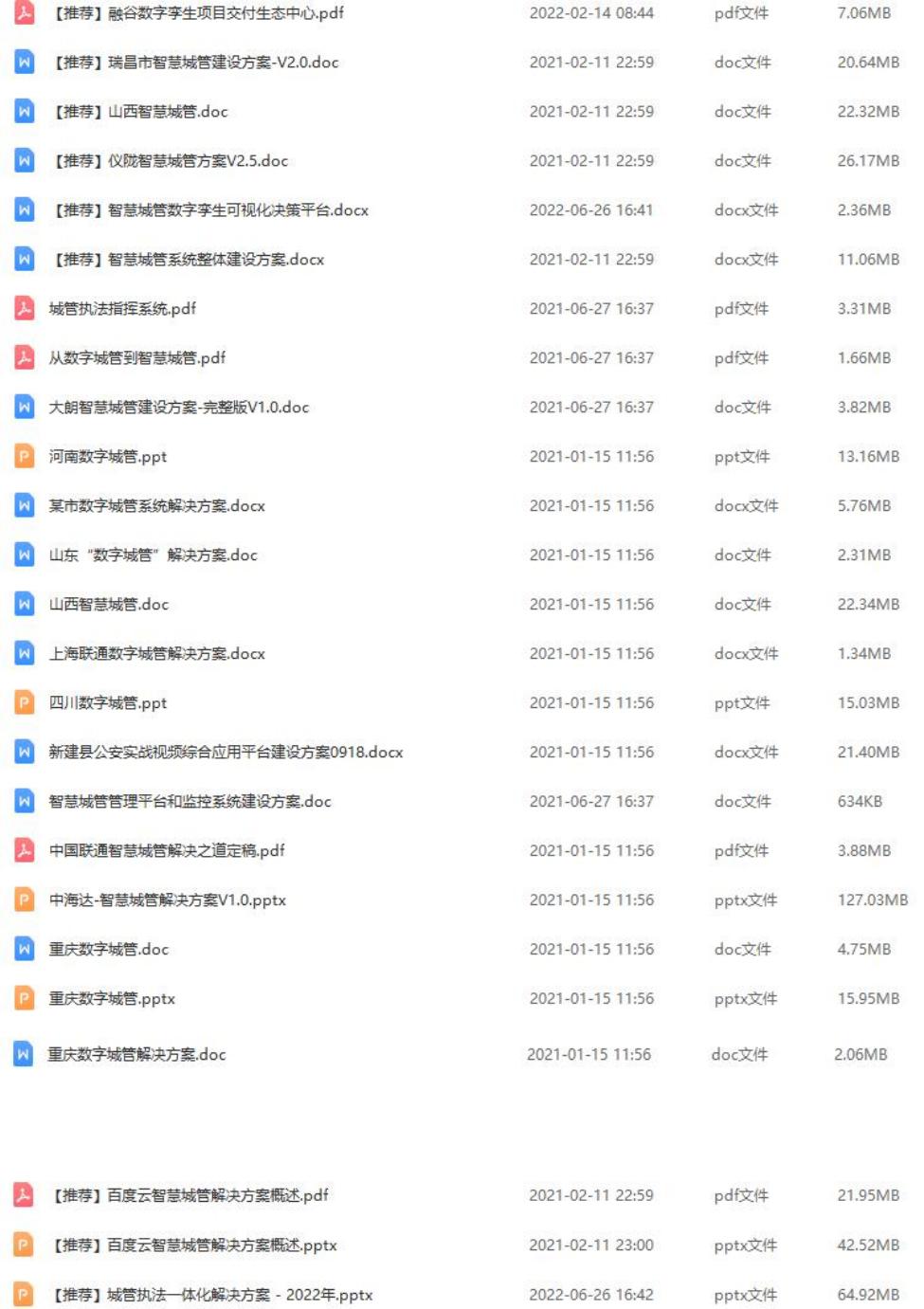Open 大朗智慧城管建设方案-完整版V1.0.doc
Image resolution: width=924 pixels, height=1309 pixels.
tap(179, 408)
